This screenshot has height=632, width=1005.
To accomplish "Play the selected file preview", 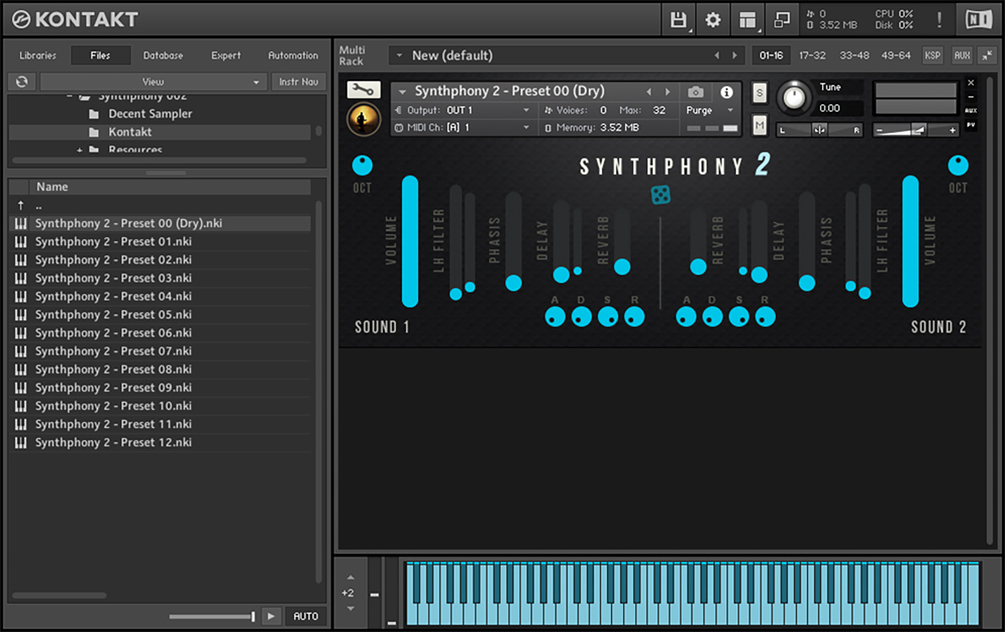I will coord(271,616).
